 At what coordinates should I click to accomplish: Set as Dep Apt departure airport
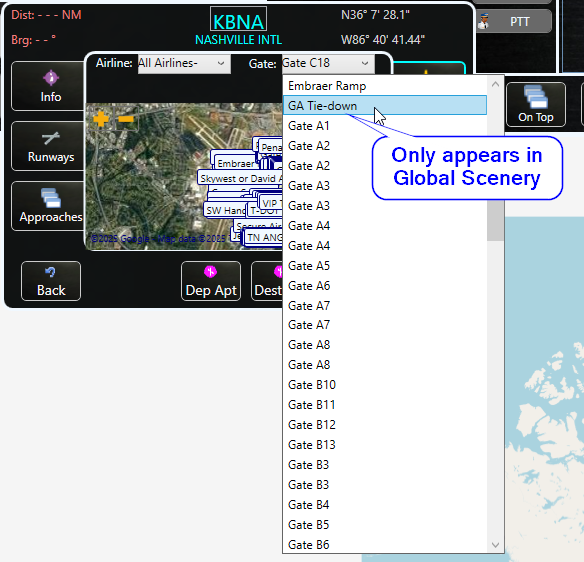[x=211, y=281]
